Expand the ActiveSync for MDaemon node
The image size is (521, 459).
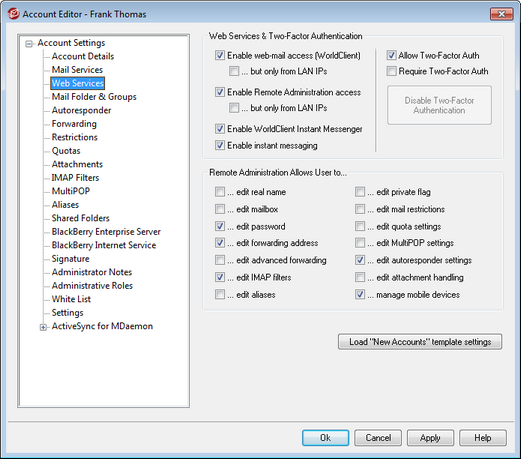tap(43, 327)
